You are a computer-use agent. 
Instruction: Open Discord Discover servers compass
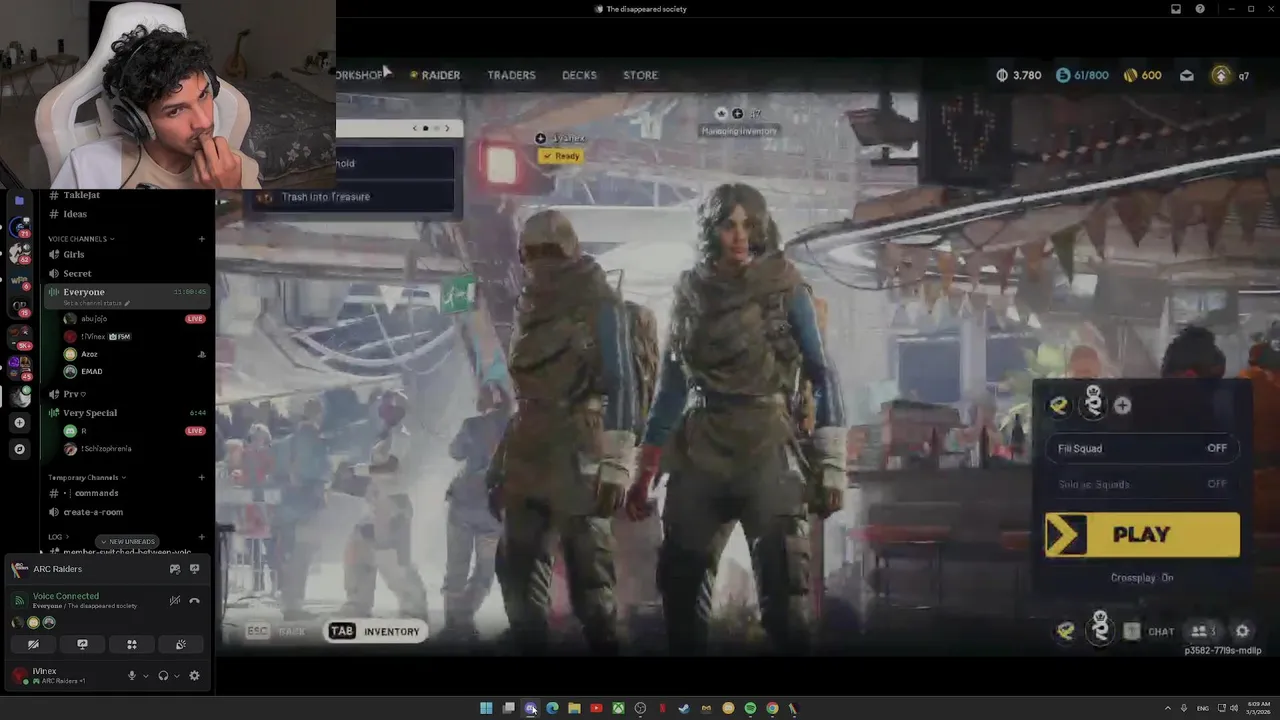(x=19, y=450)
